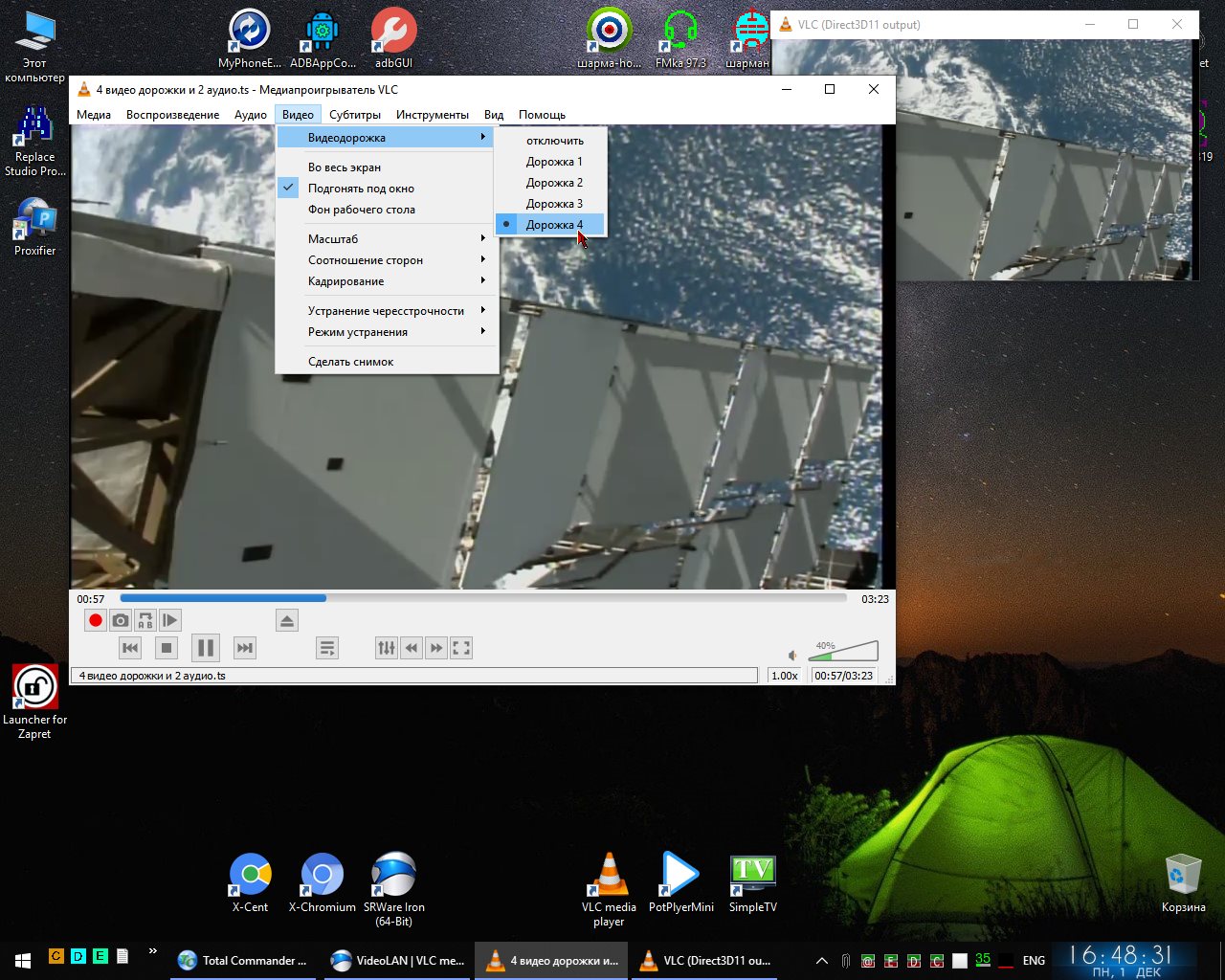Image resolution: width=1225 pixels, height=980 pixels.
Task: Select Дорожка 2 video track
Action: click(553, 183)
